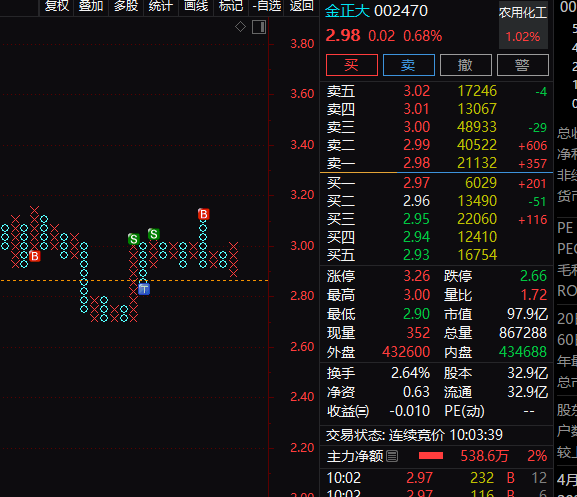577x497 pixels.
Task: Click the 最高 value 3.00
Action: click(x=417, y=295)
